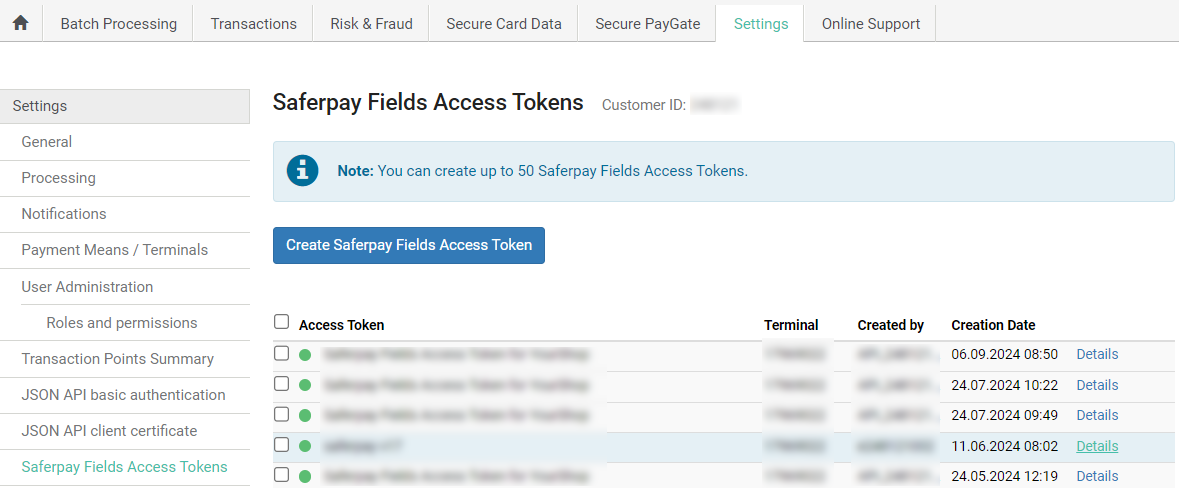This screenshot has width=1179, height=488.
Task: Check the token created 06.09.2024 08:50
Action: 282,353
